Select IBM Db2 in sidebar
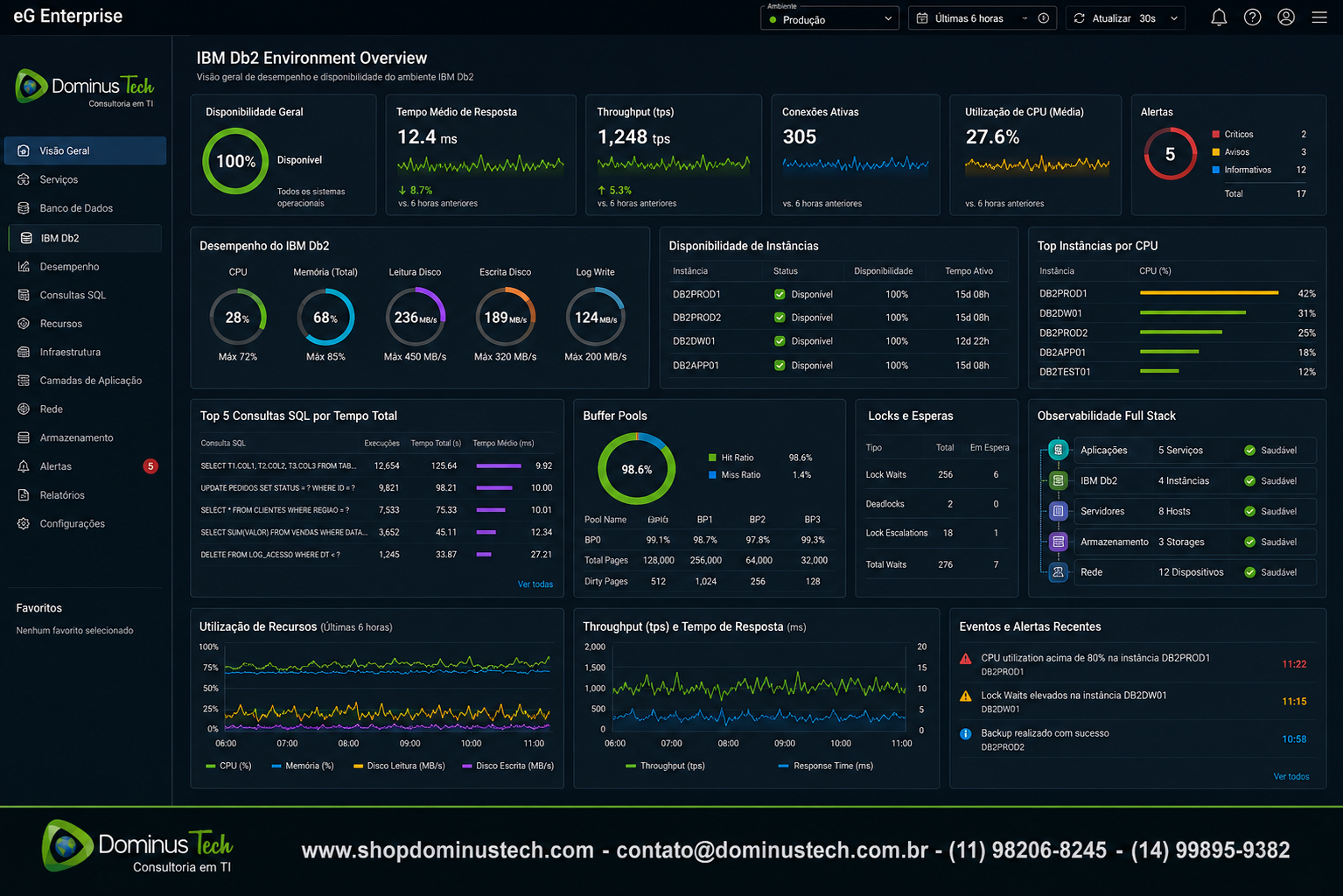 click(x=85, y=238)
